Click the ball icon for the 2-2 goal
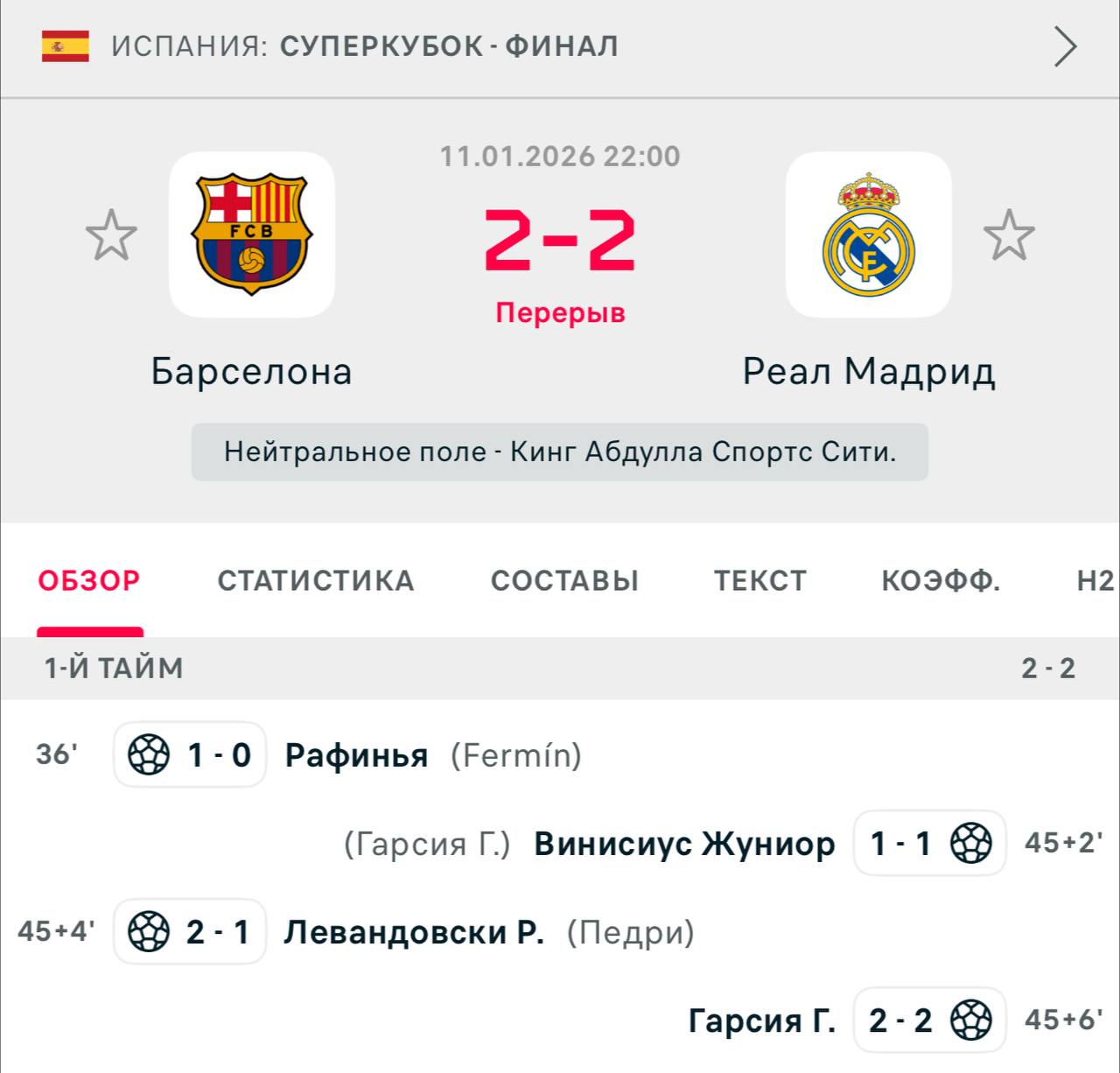1120x1073 pixels. pyautogui.click(x=971, y=1020)
